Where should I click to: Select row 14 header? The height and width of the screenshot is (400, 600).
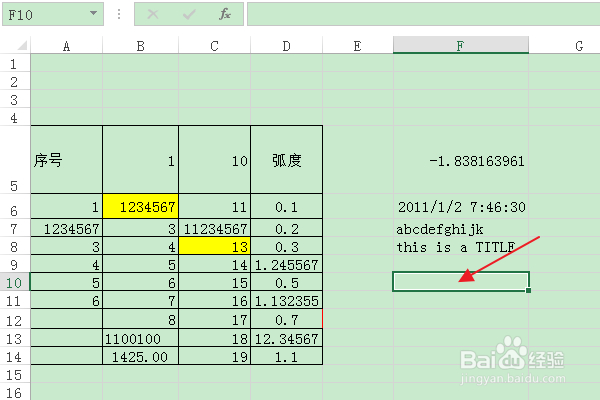[15, 356]
